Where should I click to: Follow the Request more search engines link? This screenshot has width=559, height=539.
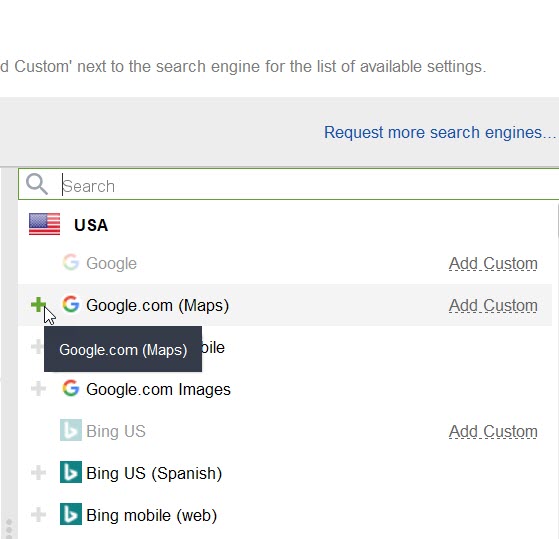click(x=440, y=133)
